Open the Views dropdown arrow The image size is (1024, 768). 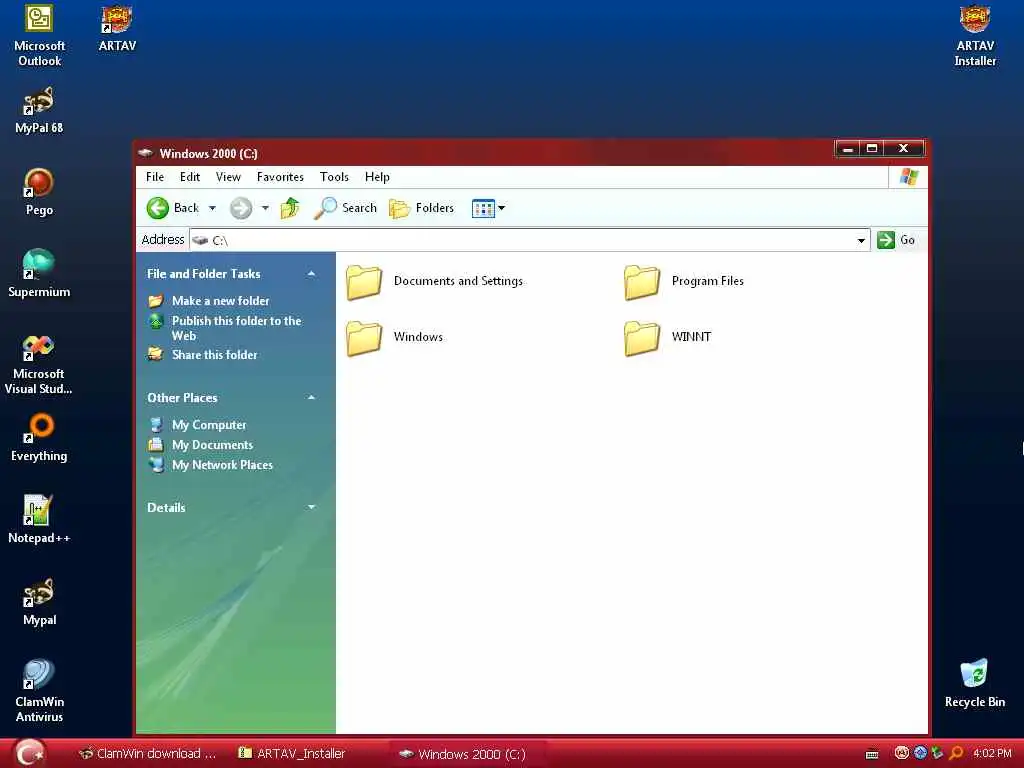pyautogui.click(x=502, y=208)
